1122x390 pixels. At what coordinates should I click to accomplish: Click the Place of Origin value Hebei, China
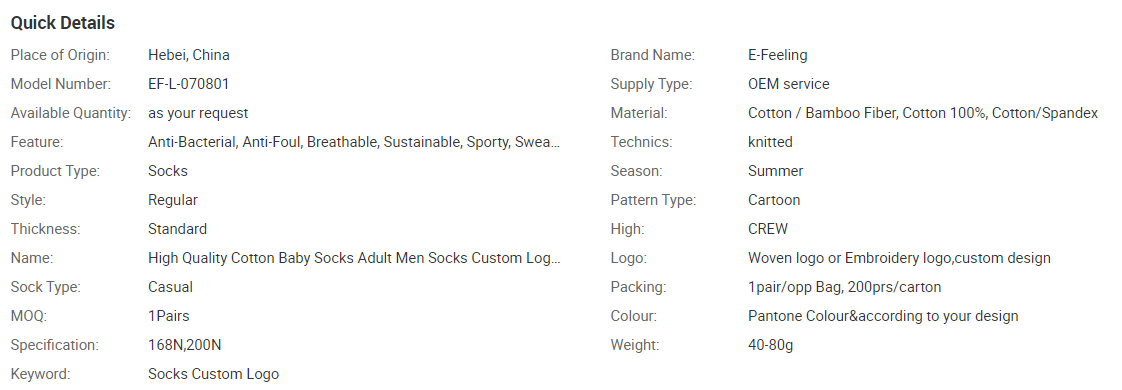(189, 54)
